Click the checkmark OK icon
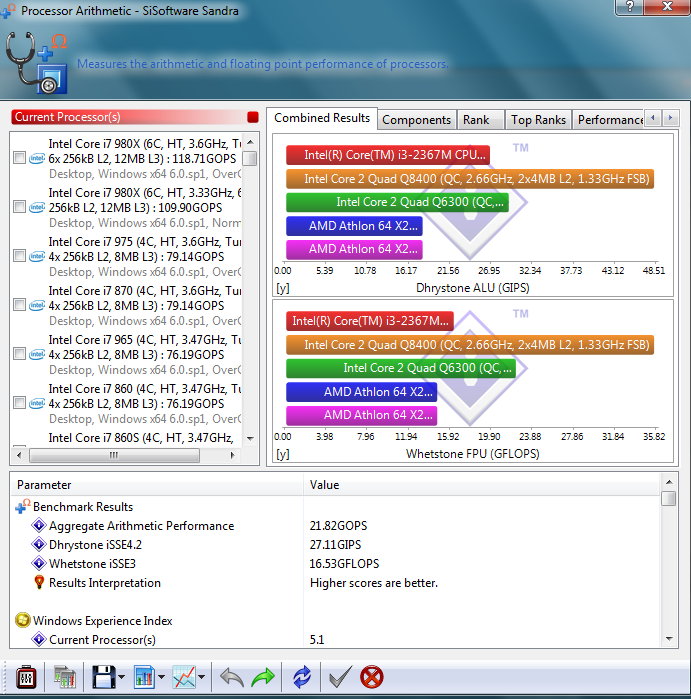This screenshot has height=699, width=691. tap(340, 677)
